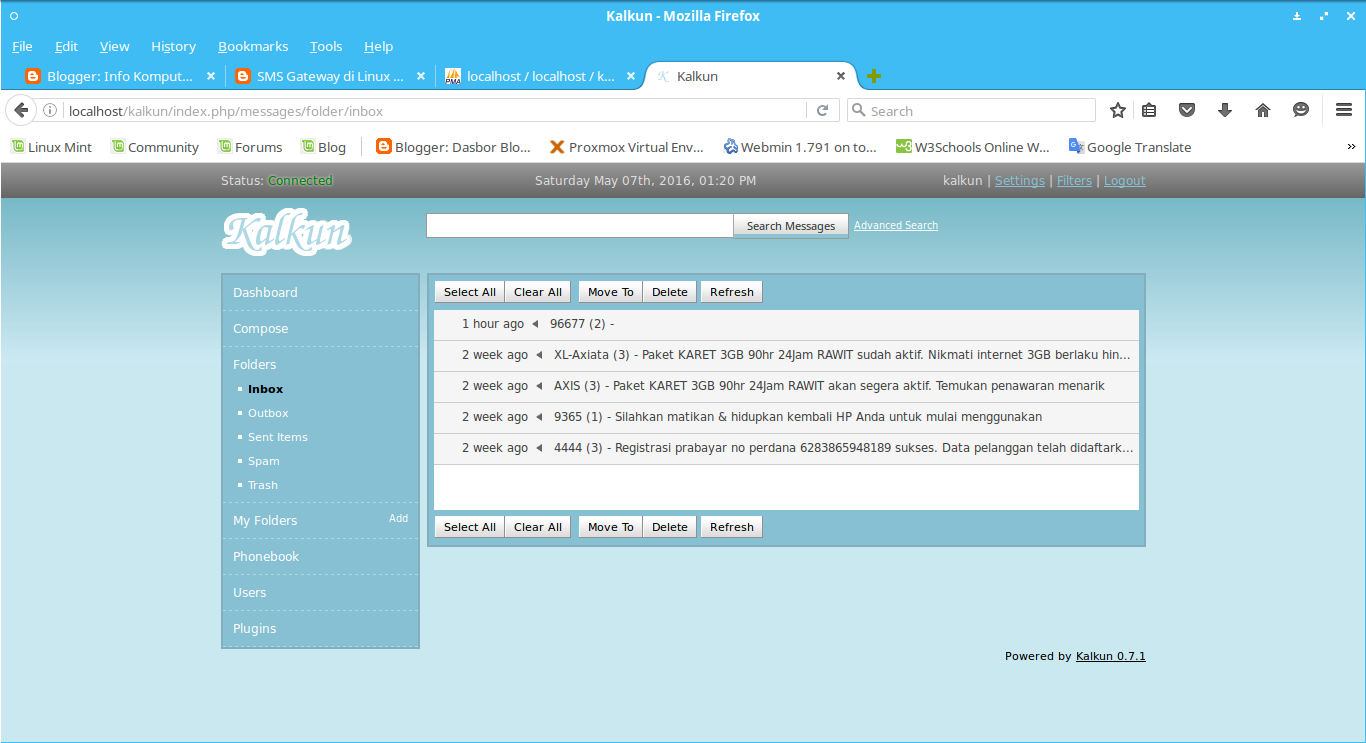Open the W3Schools Online bookmark
The height and width of the screenshot is (743, 1366).
tap(973, 147)
